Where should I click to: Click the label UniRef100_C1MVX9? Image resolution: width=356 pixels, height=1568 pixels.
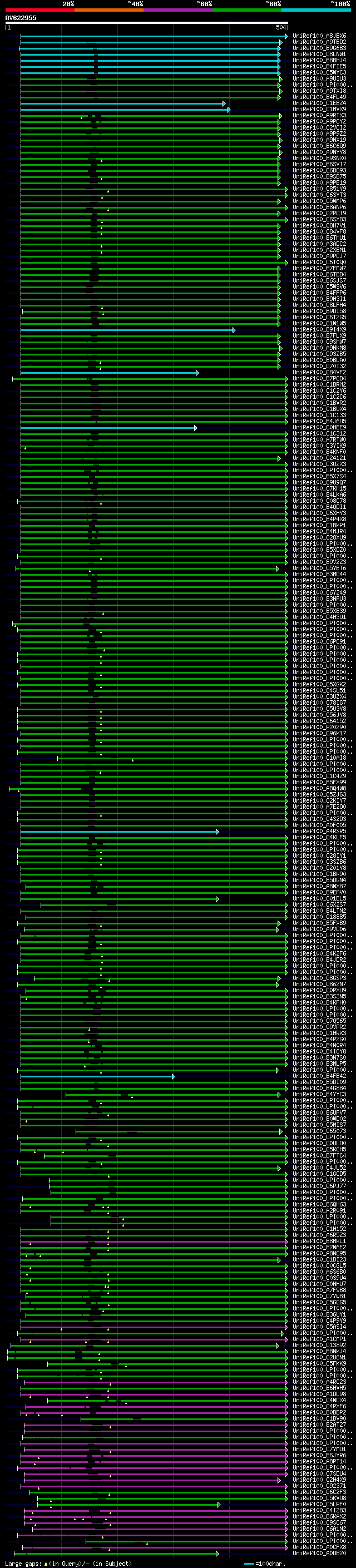319,110
